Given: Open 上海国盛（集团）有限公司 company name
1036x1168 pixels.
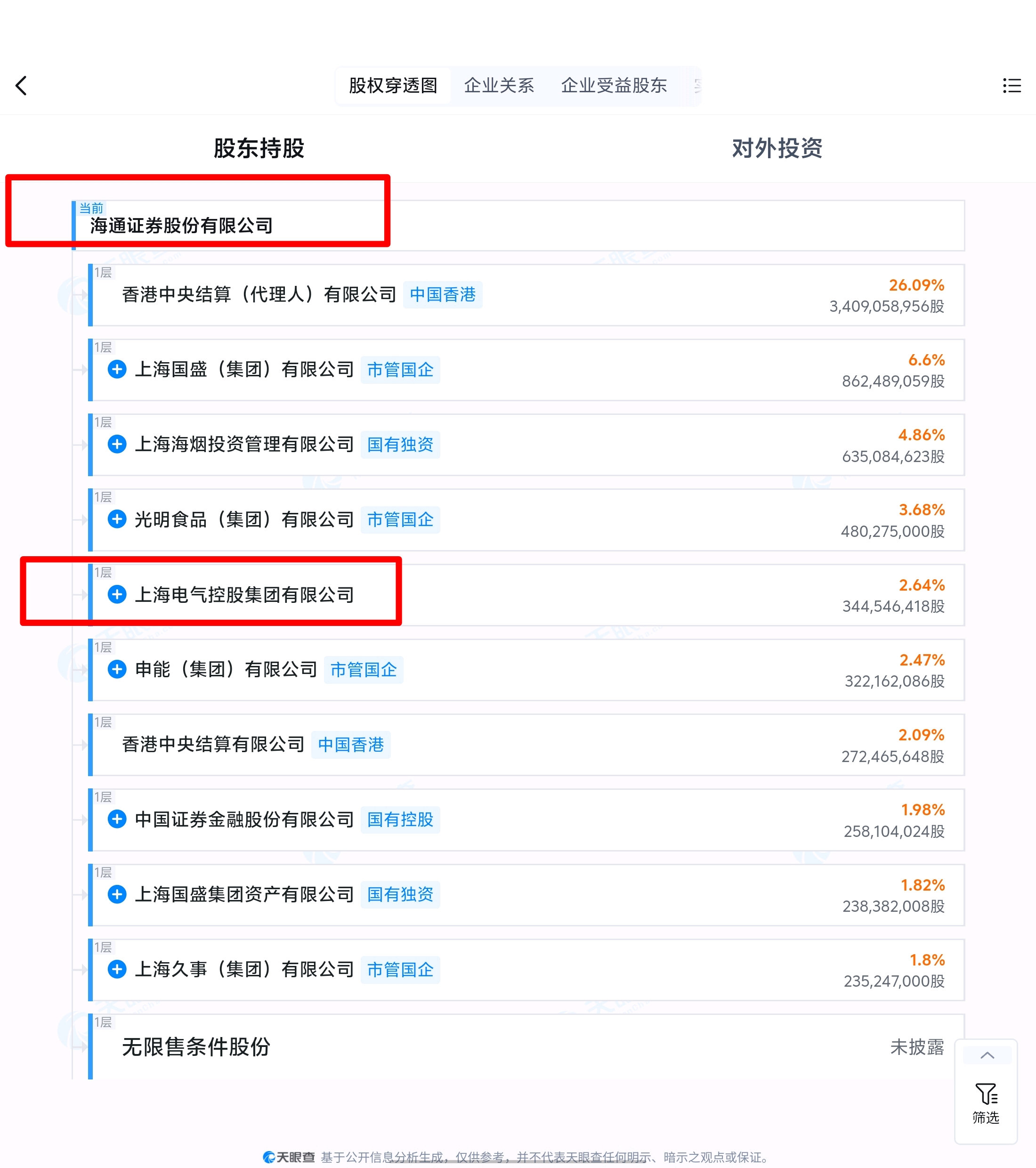Looking at the screenshot, I should (x=244, y=369).
